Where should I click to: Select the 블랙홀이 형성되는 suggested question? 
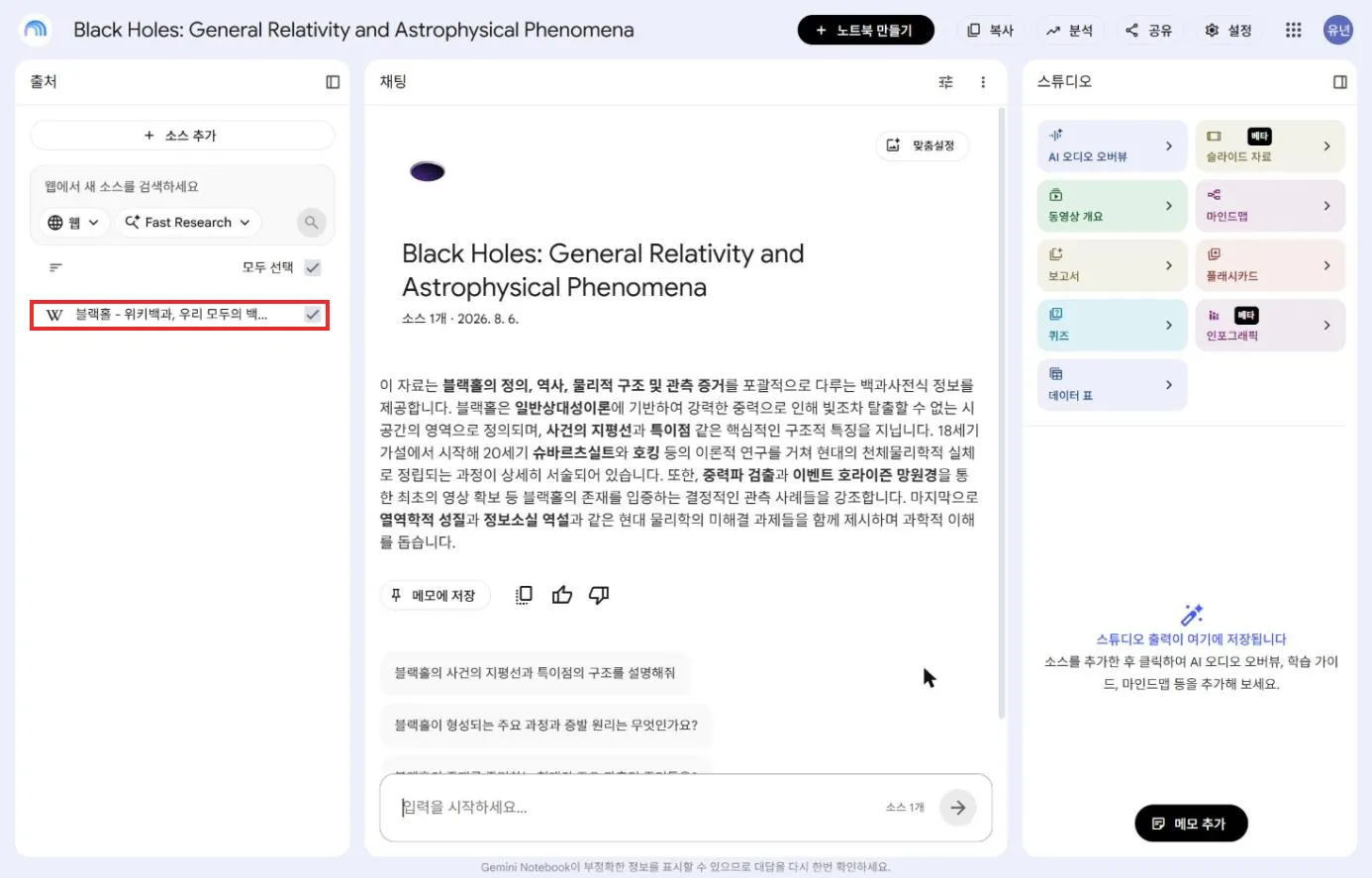coord(546,726)
